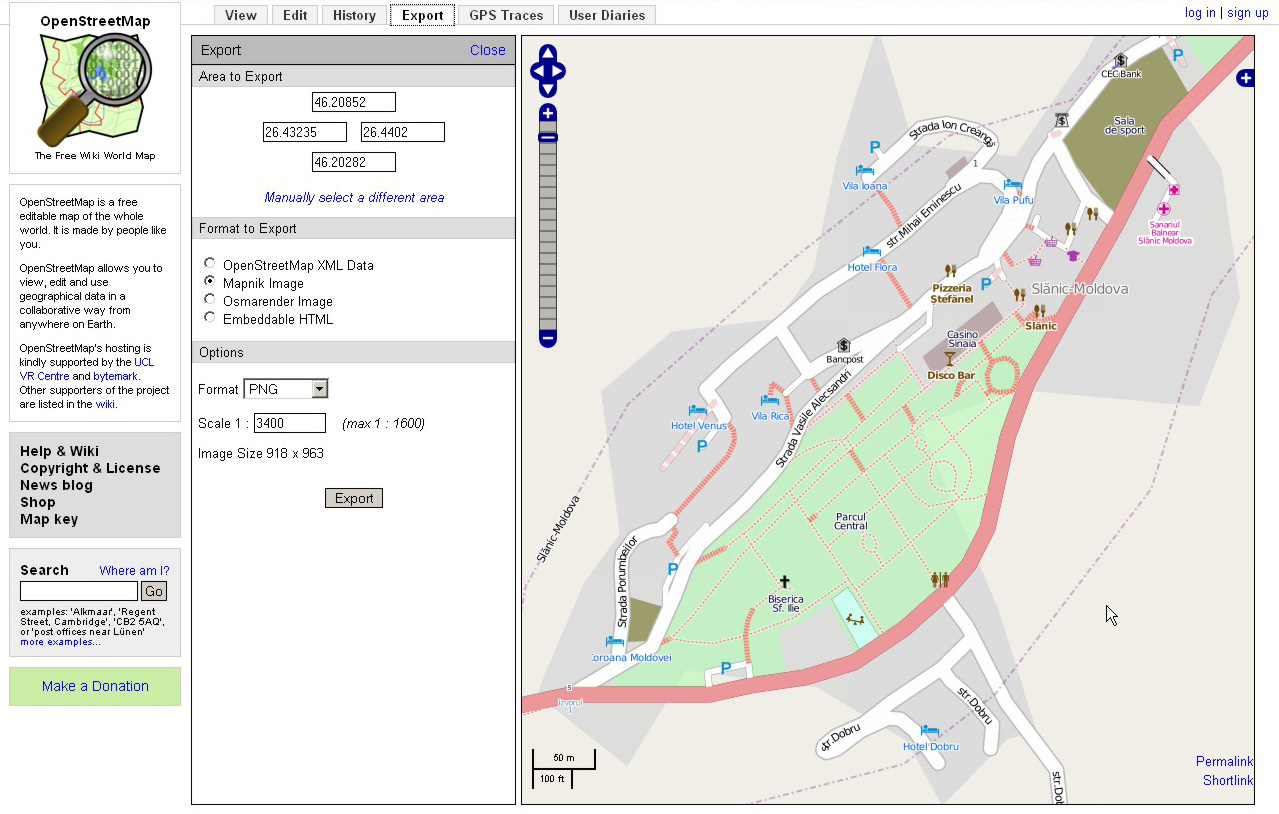Image resolution: width=1279 pixels, height=814 pixels.
Task: Click the Hotel Dobru bed icon
Action: tap(930, 731)
